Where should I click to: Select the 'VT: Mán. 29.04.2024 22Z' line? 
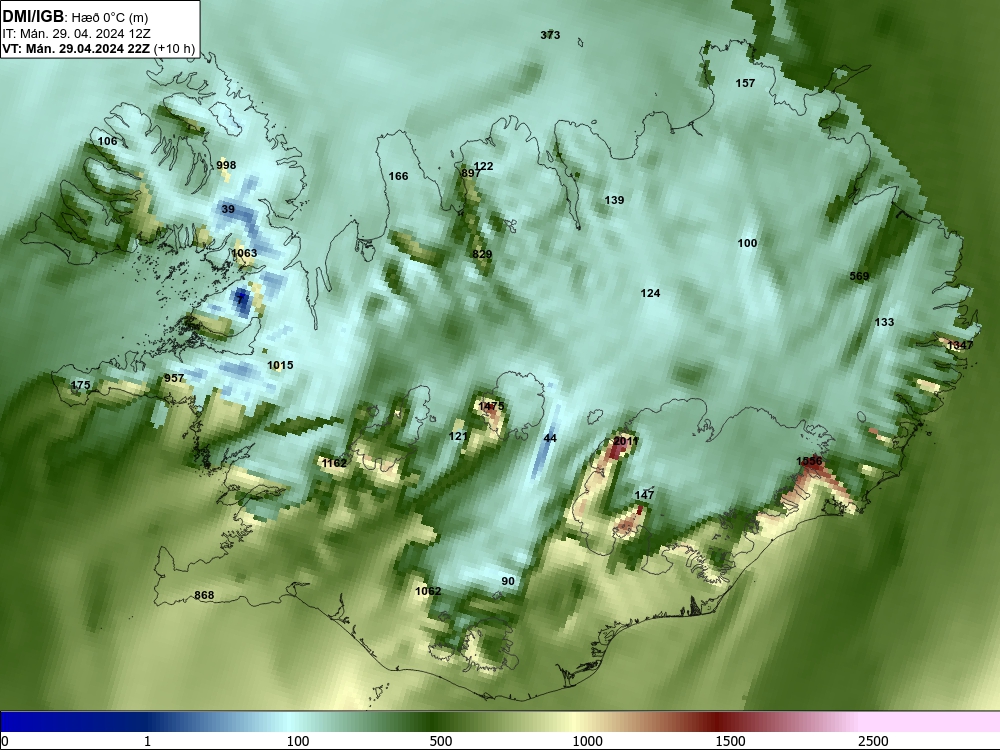click(x=77, y=49)
